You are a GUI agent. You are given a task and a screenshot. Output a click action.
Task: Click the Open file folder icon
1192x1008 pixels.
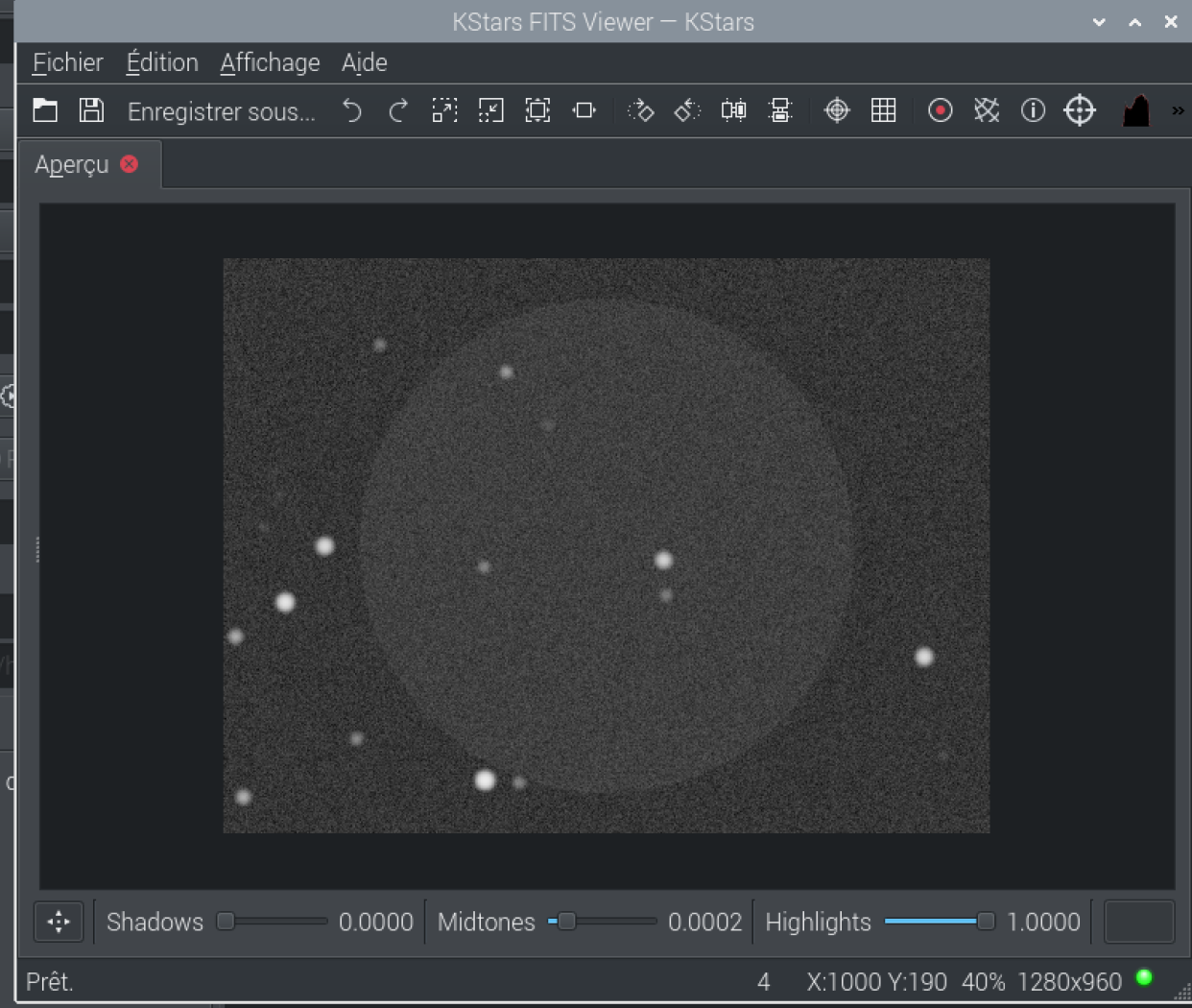coord(45,110)
